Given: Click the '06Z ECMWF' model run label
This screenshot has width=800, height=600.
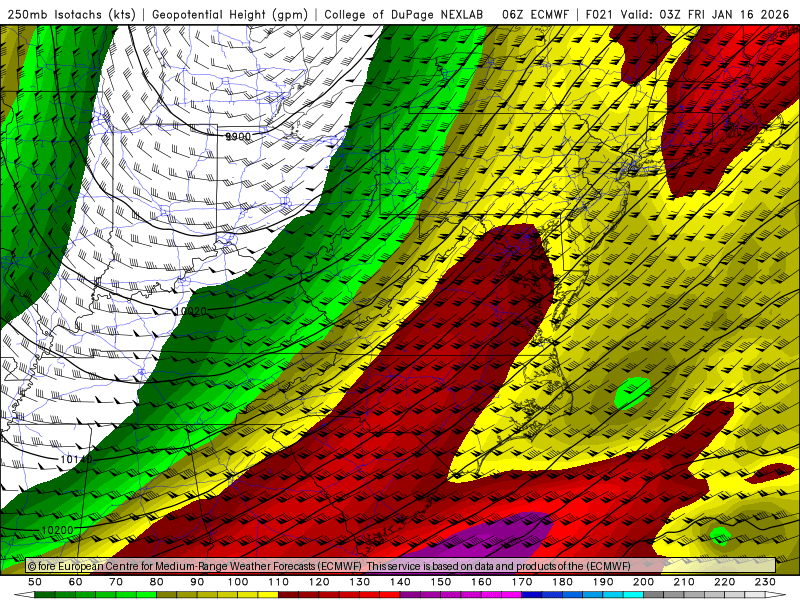Looking at the screenshot, I should pyautogui.click(x=535, y=14).
